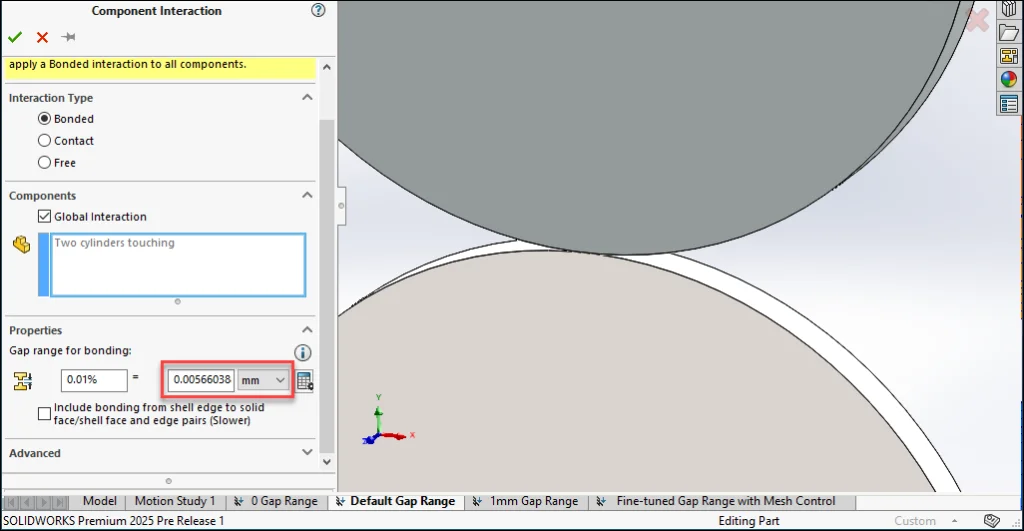Collapse the Interaction Type section
1024x531 pixels.
307,97
